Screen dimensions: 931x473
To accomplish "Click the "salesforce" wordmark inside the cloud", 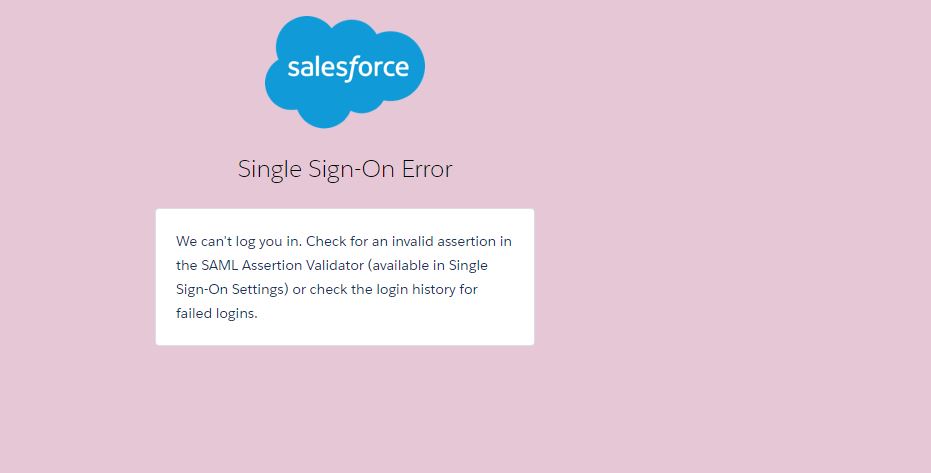I will [x=347, y=67].
